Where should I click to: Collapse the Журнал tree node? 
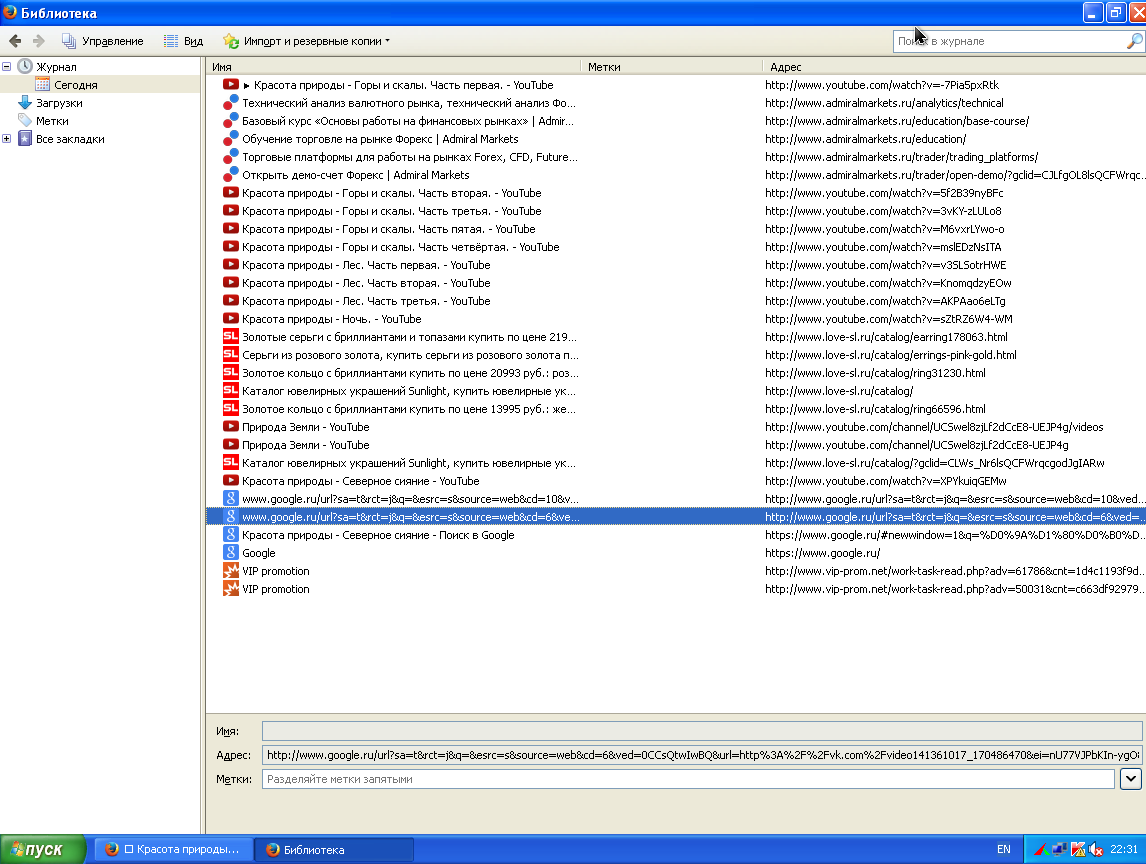click(x=7, y=67)
